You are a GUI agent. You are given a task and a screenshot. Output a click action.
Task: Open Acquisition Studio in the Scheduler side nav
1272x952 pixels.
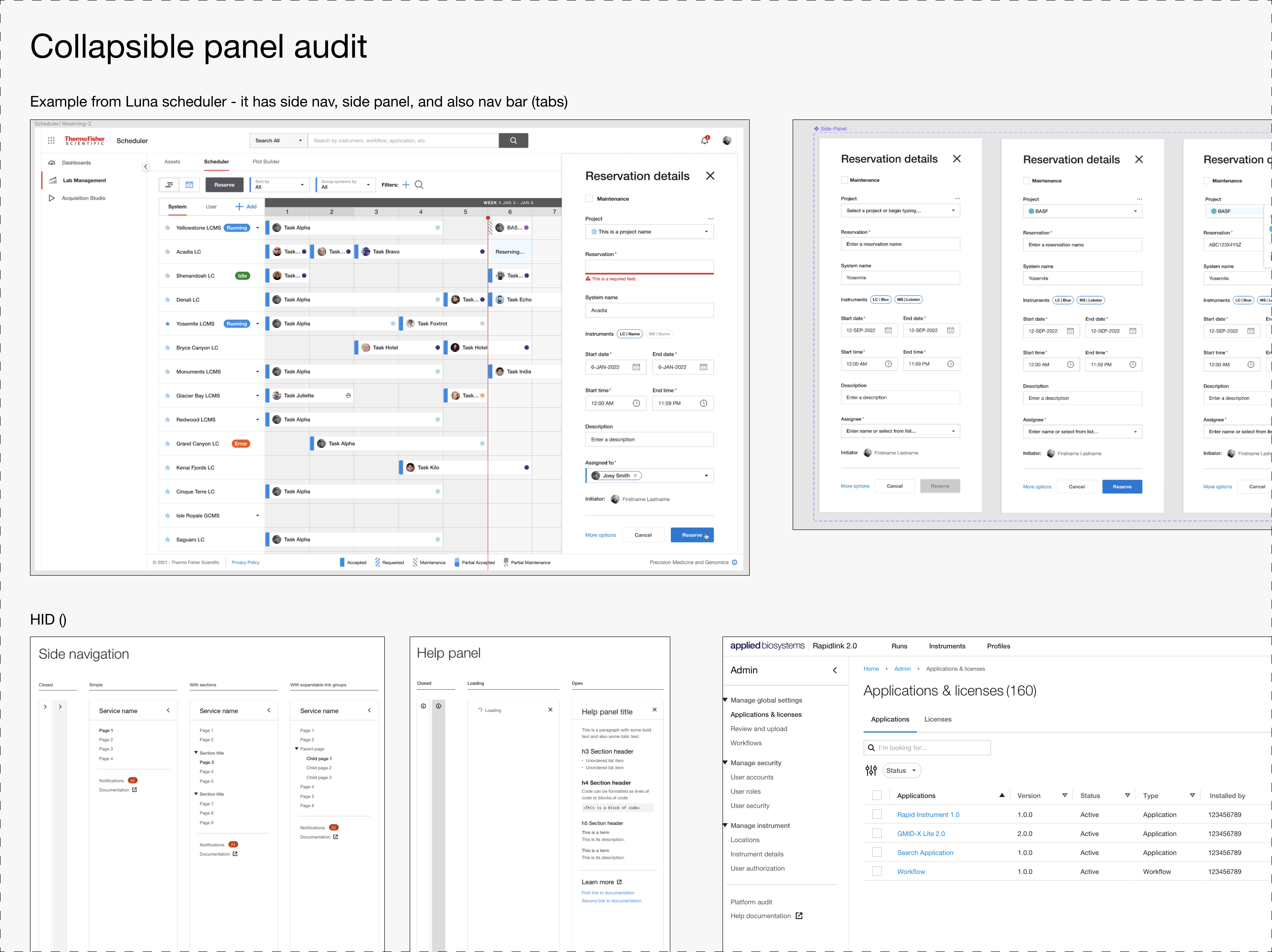pyautogui.click(x=83, y=198)
